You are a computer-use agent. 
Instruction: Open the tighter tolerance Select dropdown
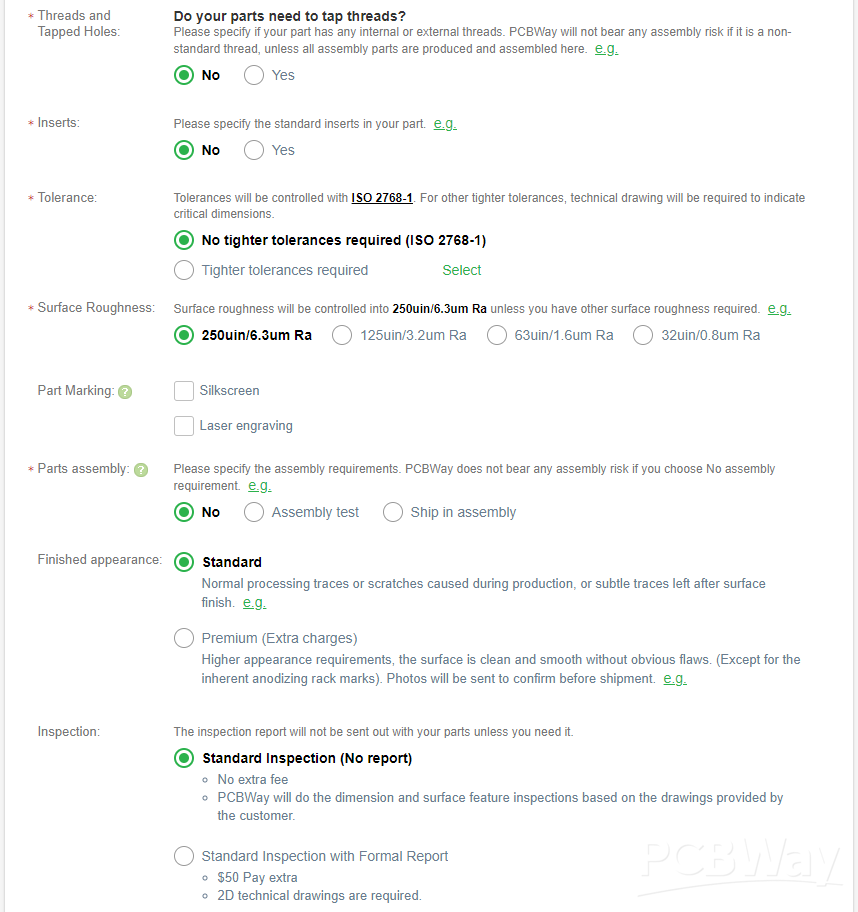click(x=461, y=270)
